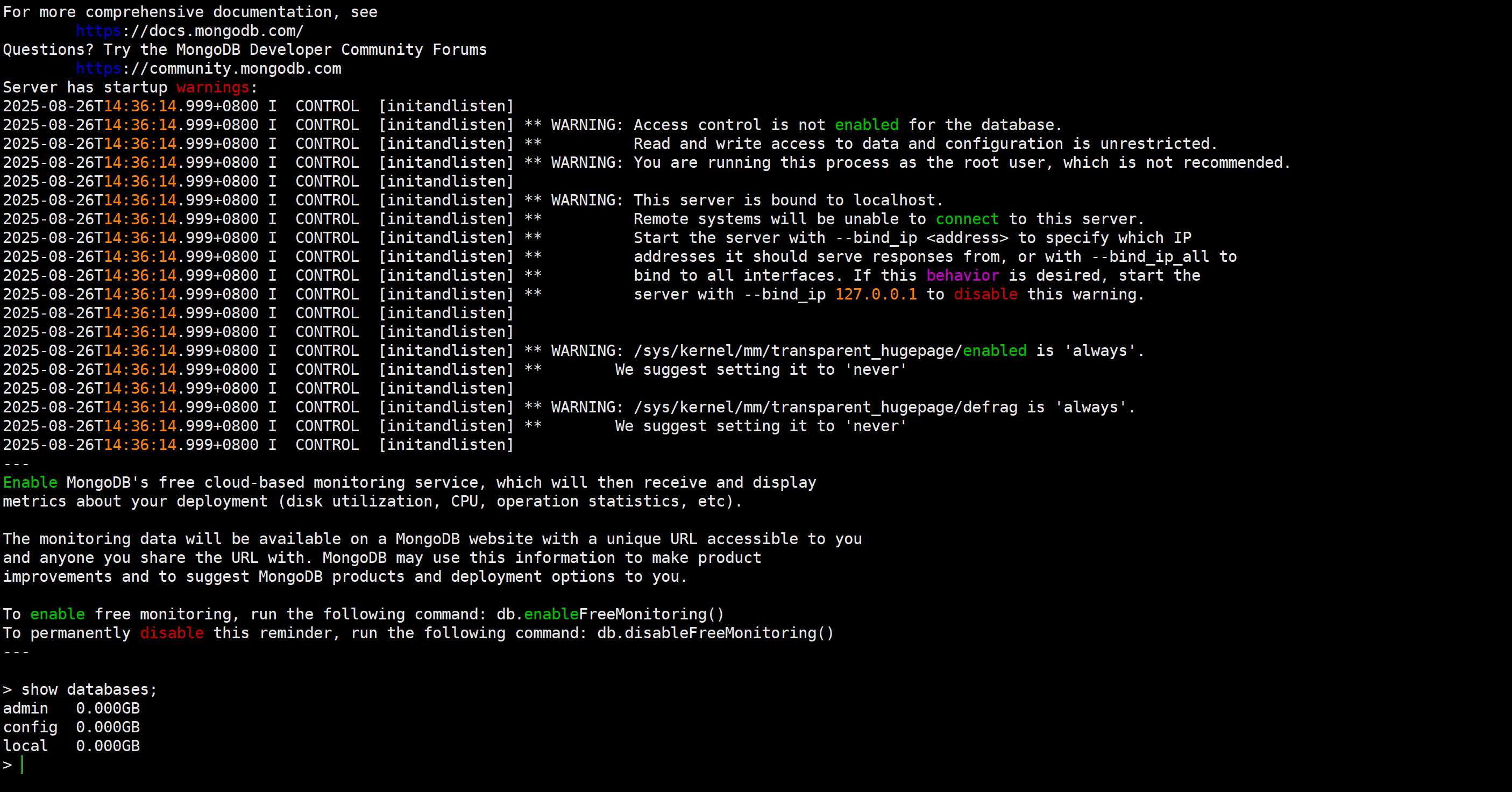Click 'Read and write access to data' line

tap(925, 144)
